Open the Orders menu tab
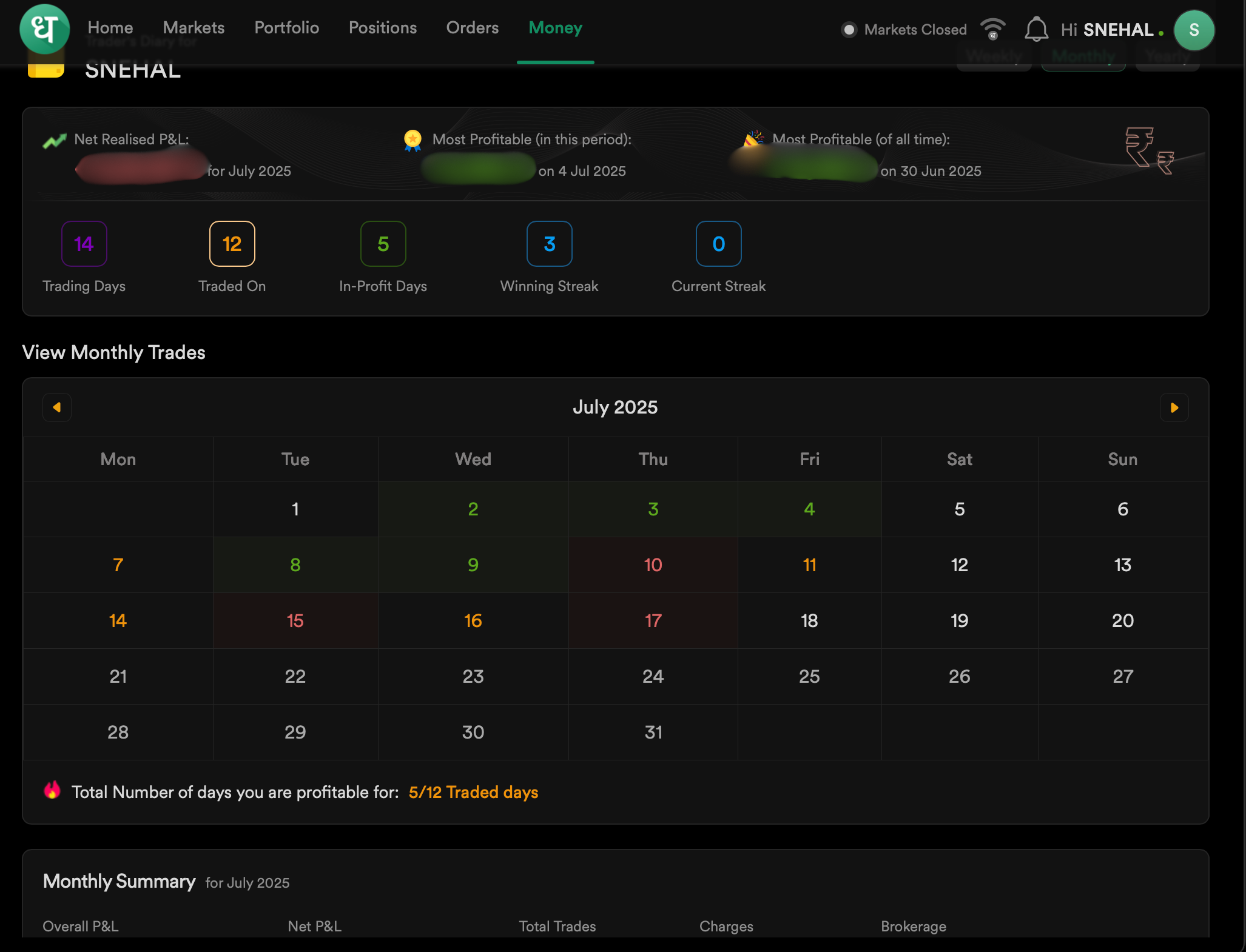This screenshot has height=952, width=1246. [x=472, y=28]
